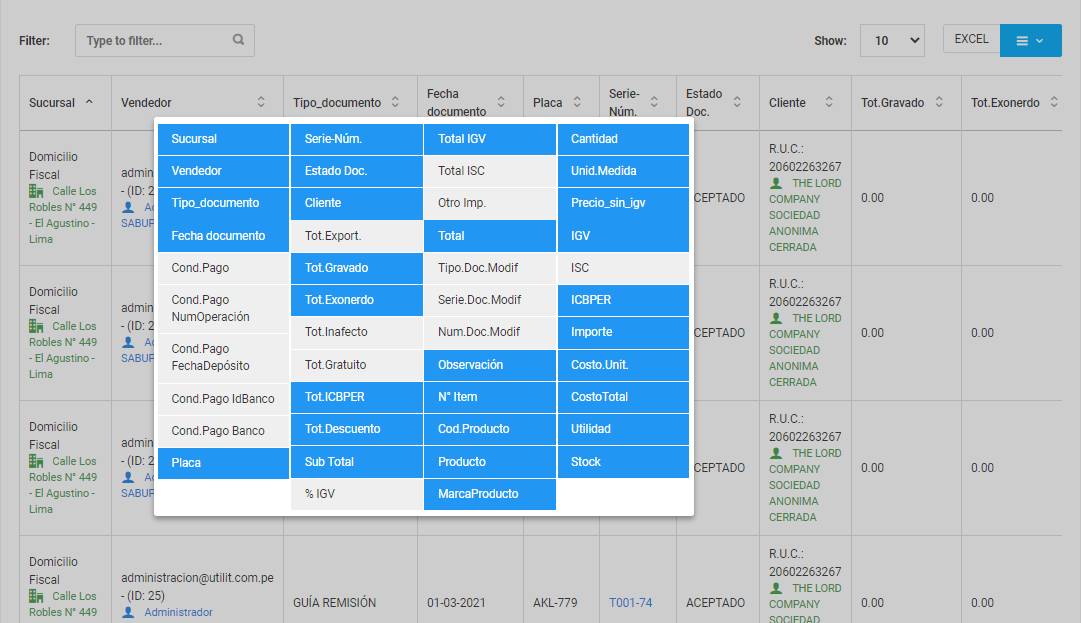Screen dimensions: 1081x623
Task: Toggle the ISC column option
Action: (623, 268)
